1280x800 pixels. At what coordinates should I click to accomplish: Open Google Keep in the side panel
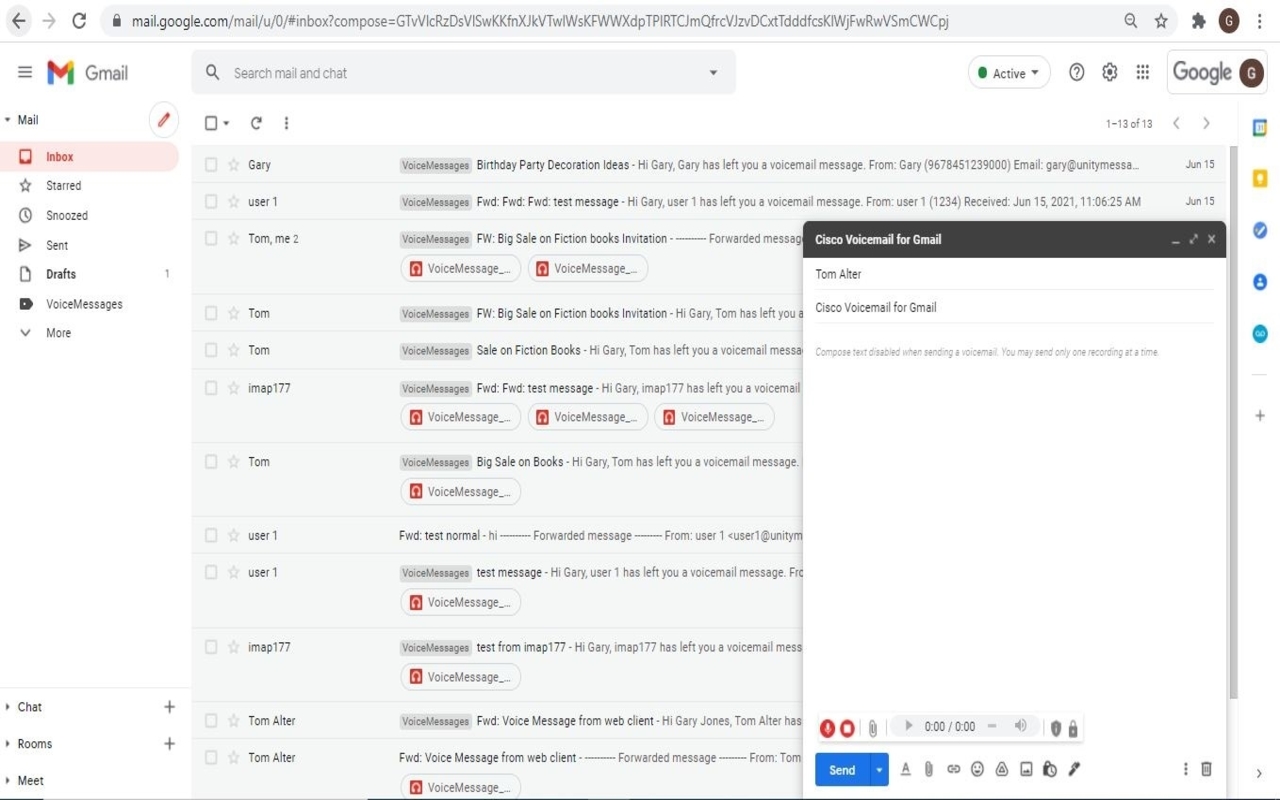(1259, 176)
